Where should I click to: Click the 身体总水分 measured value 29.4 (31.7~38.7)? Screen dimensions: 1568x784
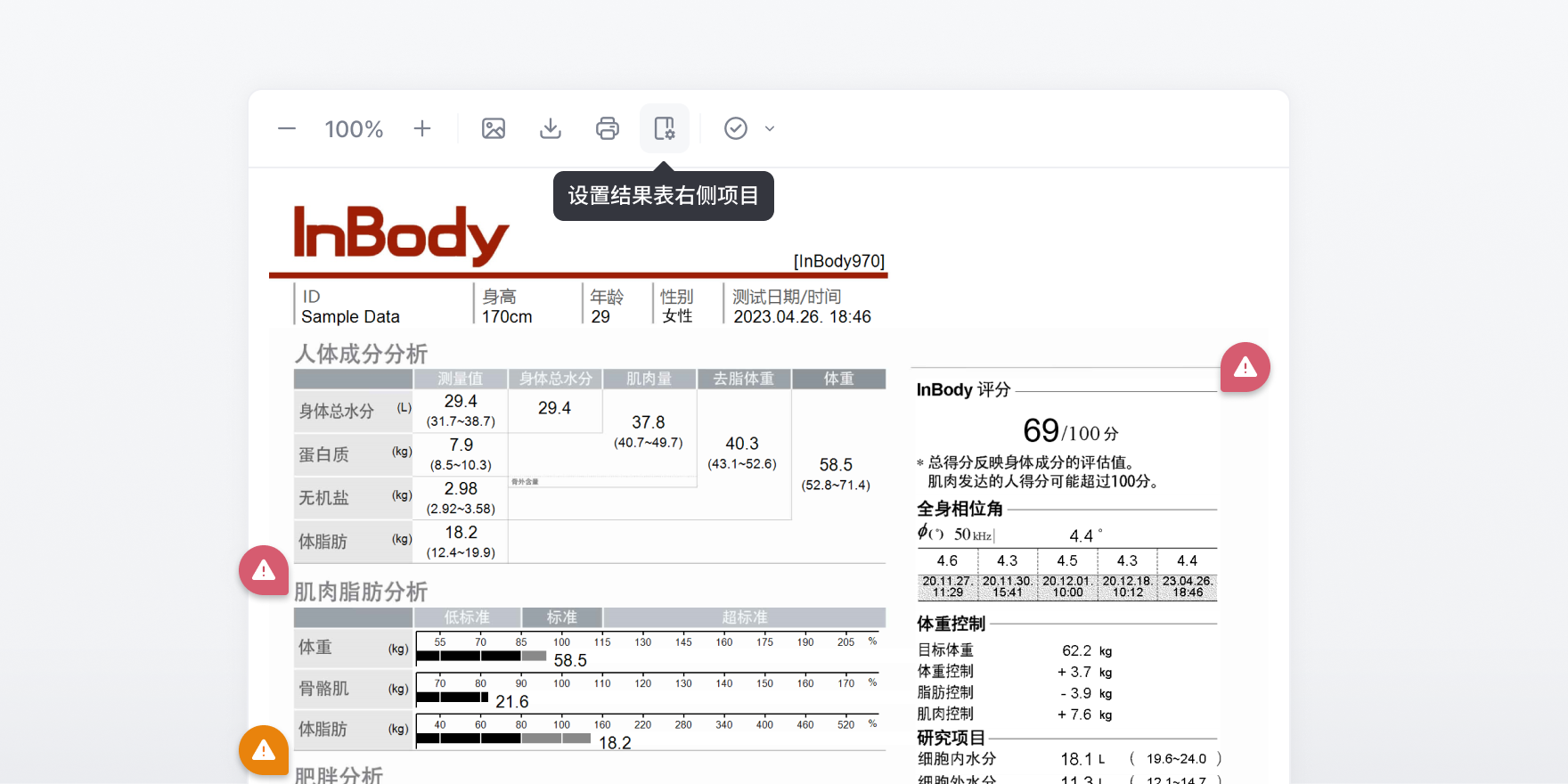pyautogui.click(x=461, y=411)
